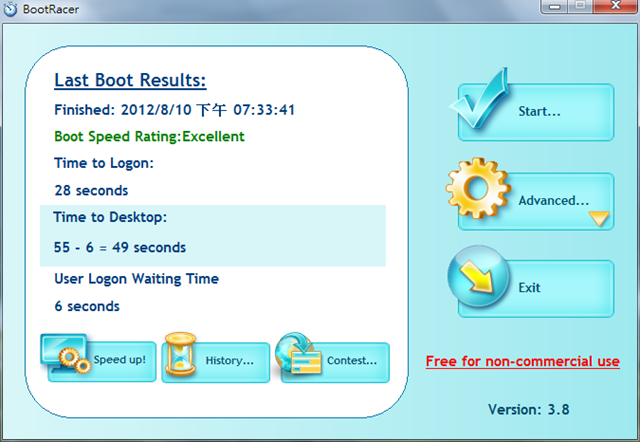Click the monitor with gears Speed up icon
Image resolution: width=640 pixels, height=442 pixels.
click(x=65, y=354)
